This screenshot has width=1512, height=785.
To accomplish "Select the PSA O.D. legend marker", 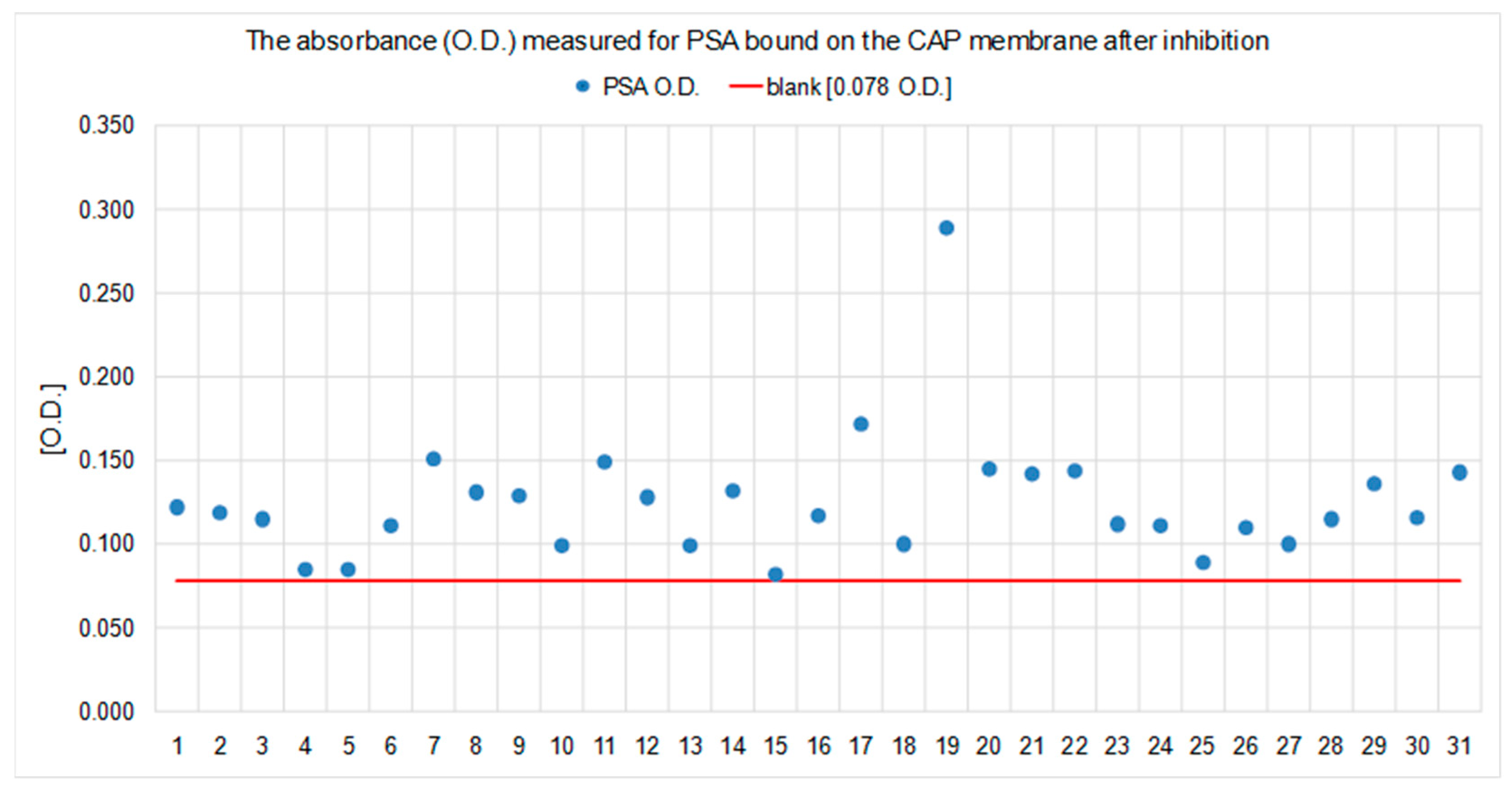I will pyautogui.click(x=582, y=86).
